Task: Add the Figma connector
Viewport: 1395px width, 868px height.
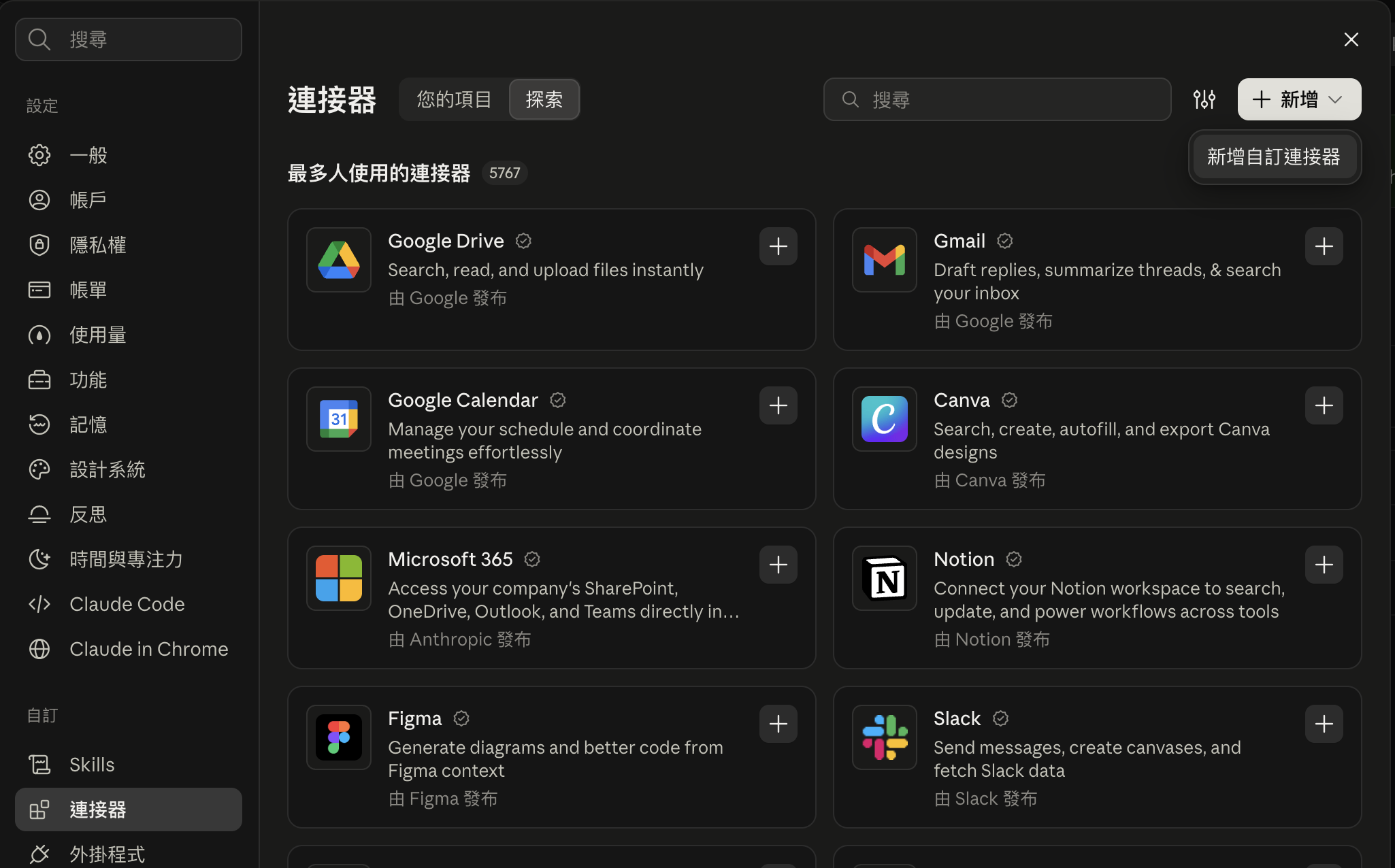Action: pyautogui.click(x=778, y=724)
